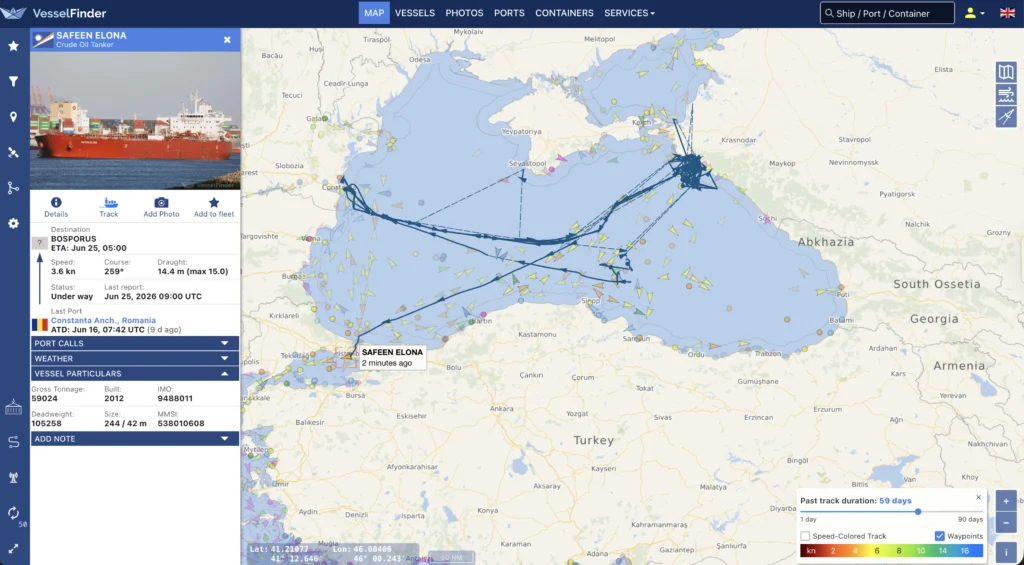Image resolution: width=1024 pixels, height=565 pixels.
Task: Uncheck the Waypoints checkbox
Action: point(940,536)
